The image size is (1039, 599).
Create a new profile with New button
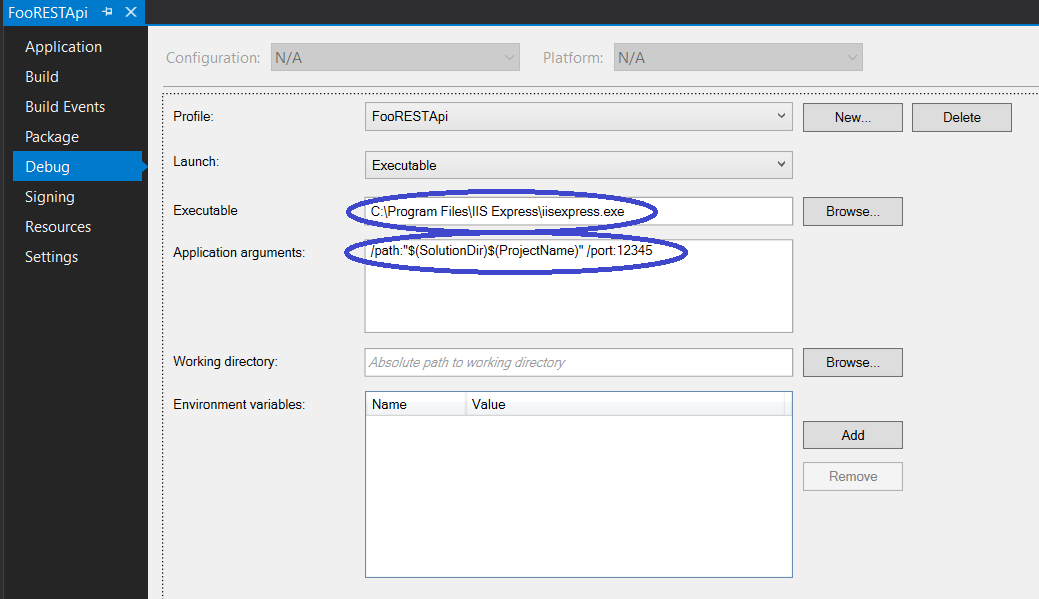pos(852,117)
